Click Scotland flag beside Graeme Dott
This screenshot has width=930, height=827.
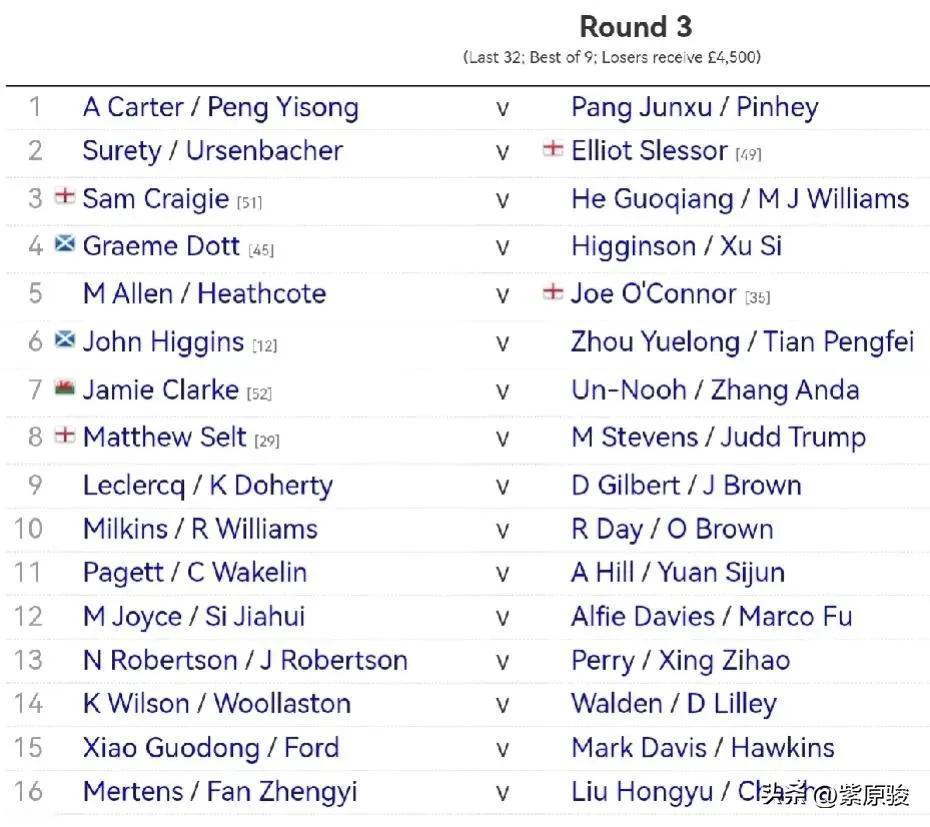65,243
